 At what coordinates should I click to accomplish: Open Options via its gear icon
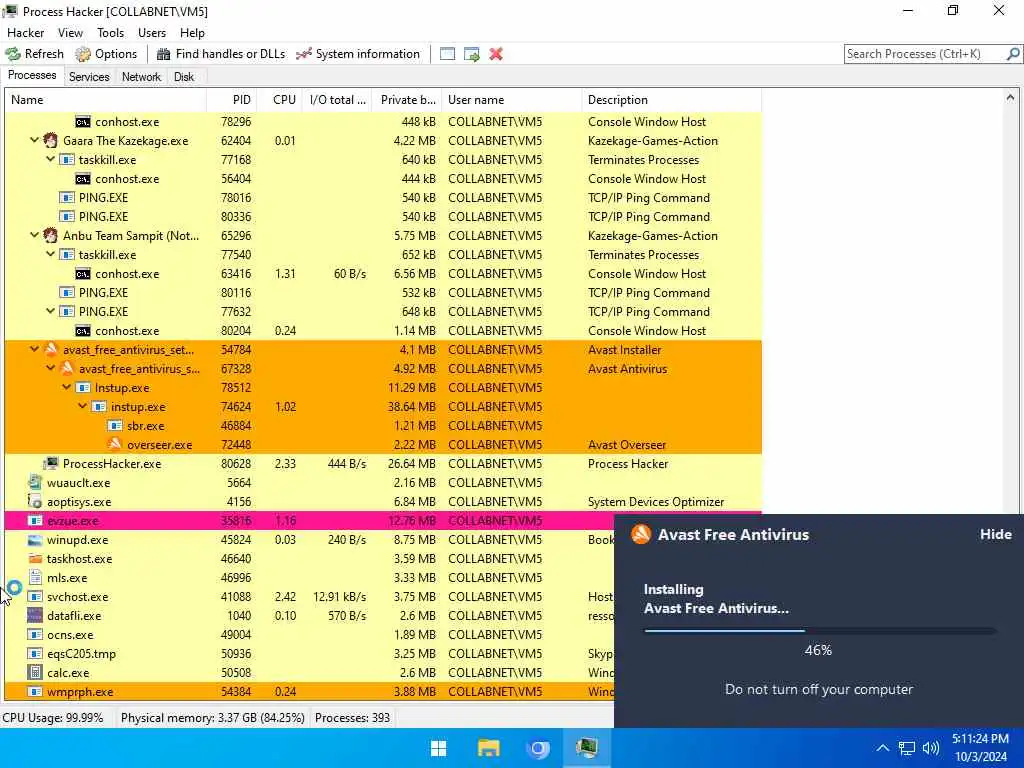(83, 54)
